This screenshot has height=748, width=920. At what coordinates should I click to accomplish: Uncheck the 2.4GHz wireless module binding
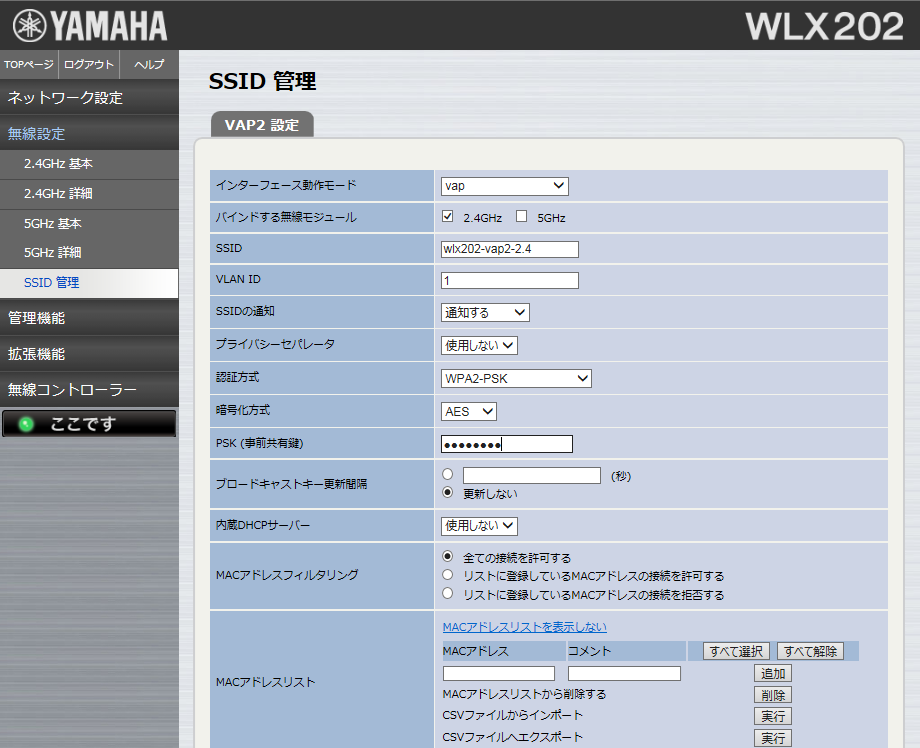447,216
